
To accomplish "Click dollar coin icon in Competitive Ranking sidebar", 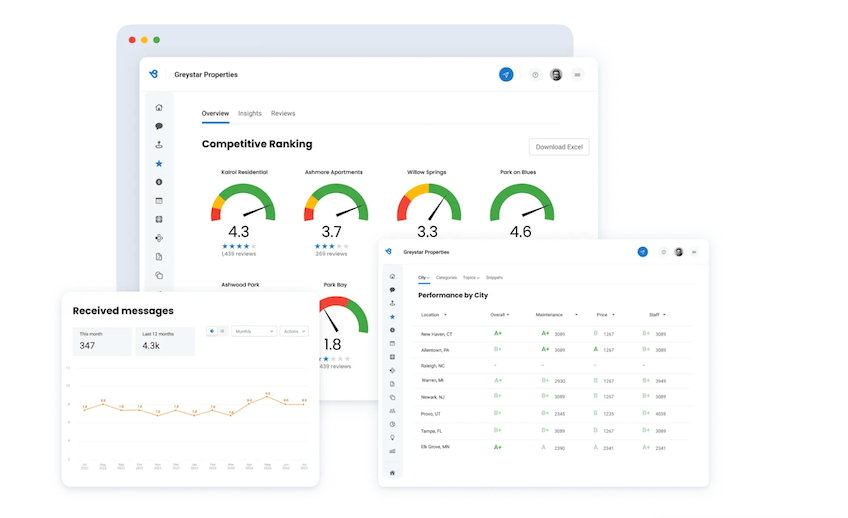I will [159, 182].
